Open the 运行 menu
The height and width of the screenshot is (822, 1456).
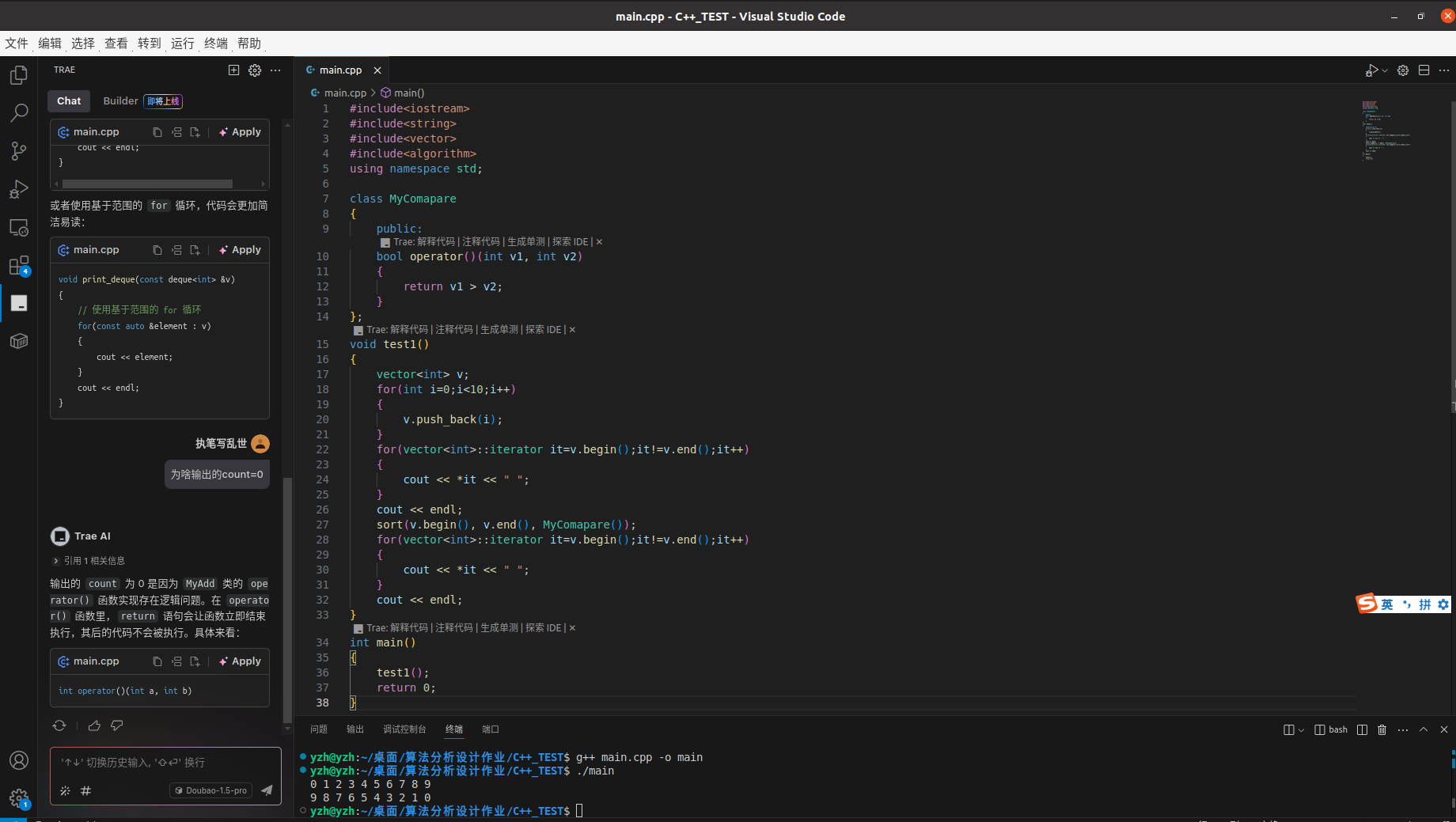pos(183,44)
